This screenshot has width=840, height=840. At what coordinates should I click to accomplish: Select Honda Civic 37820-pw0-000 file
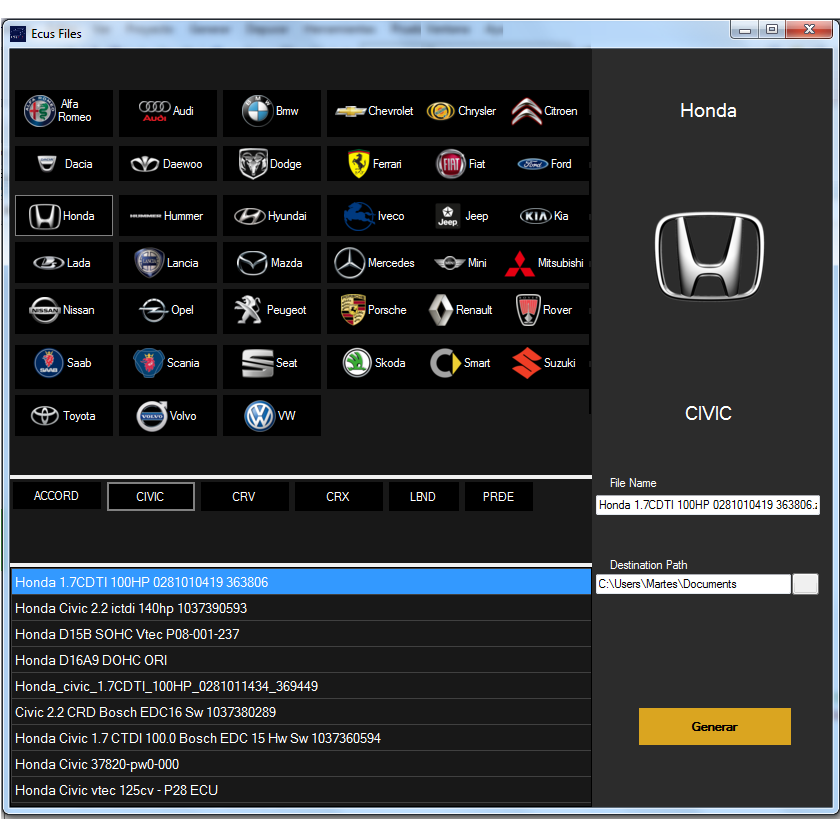point(301,764)
